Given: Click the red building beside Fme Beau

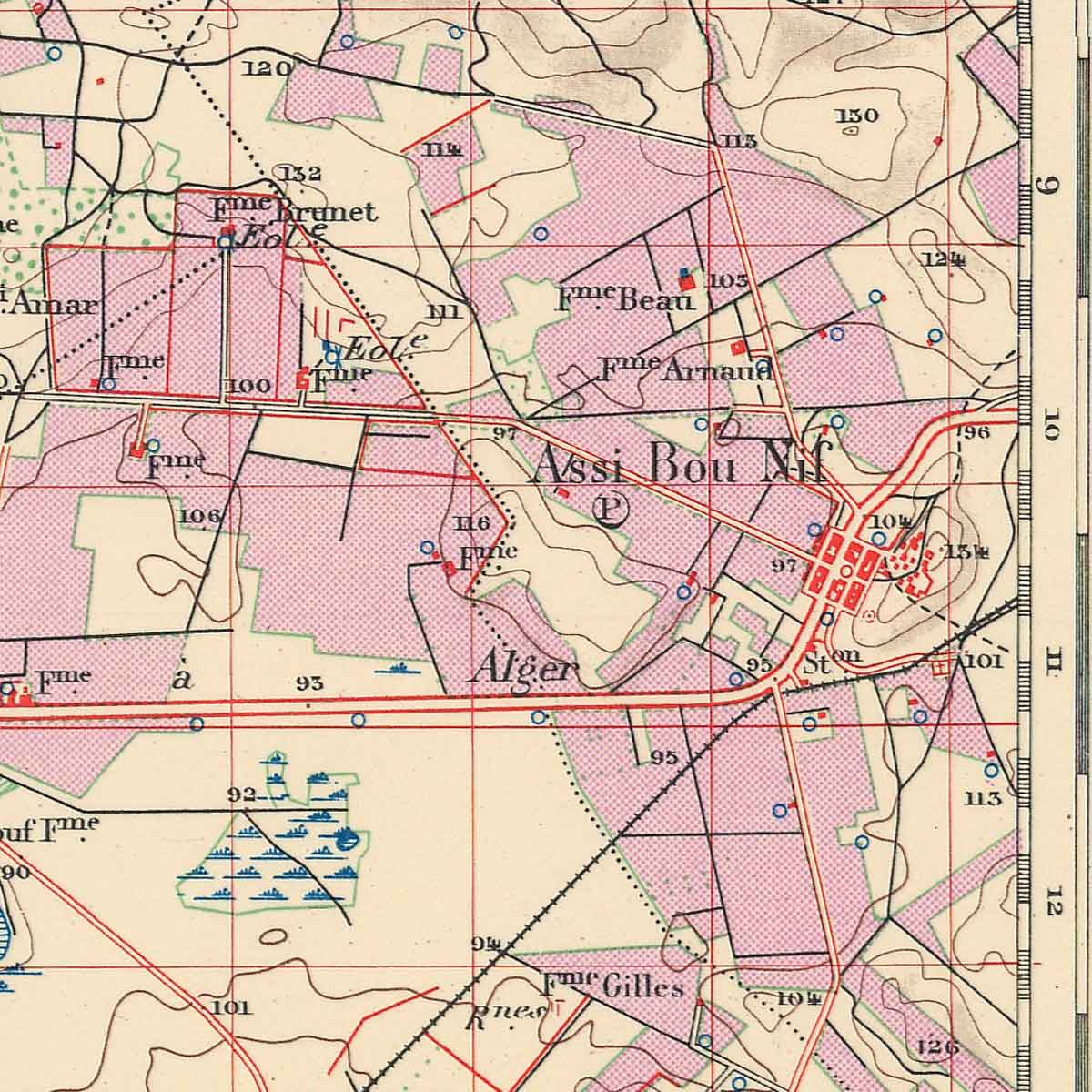Looking at the screenshot, I should (x=688, y=281).
